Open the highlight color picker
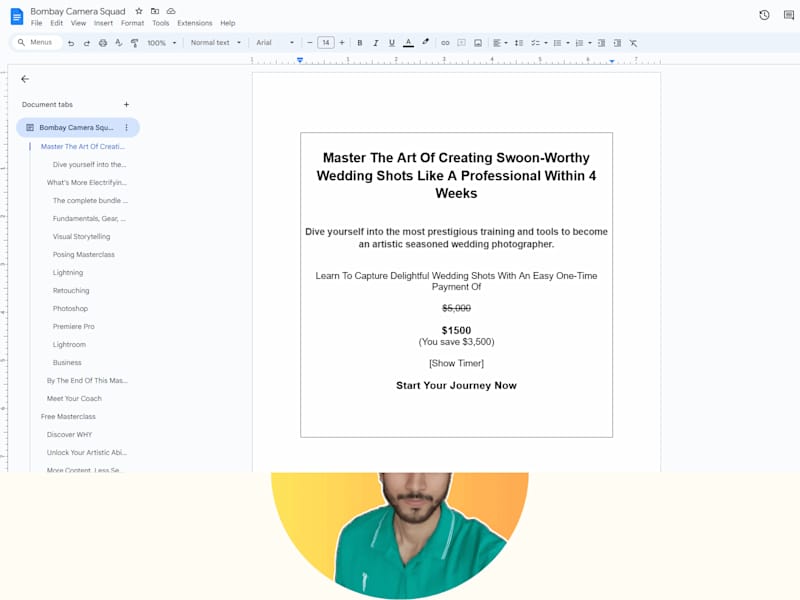Viewport: 800px width, 600px height. point(425,43)
